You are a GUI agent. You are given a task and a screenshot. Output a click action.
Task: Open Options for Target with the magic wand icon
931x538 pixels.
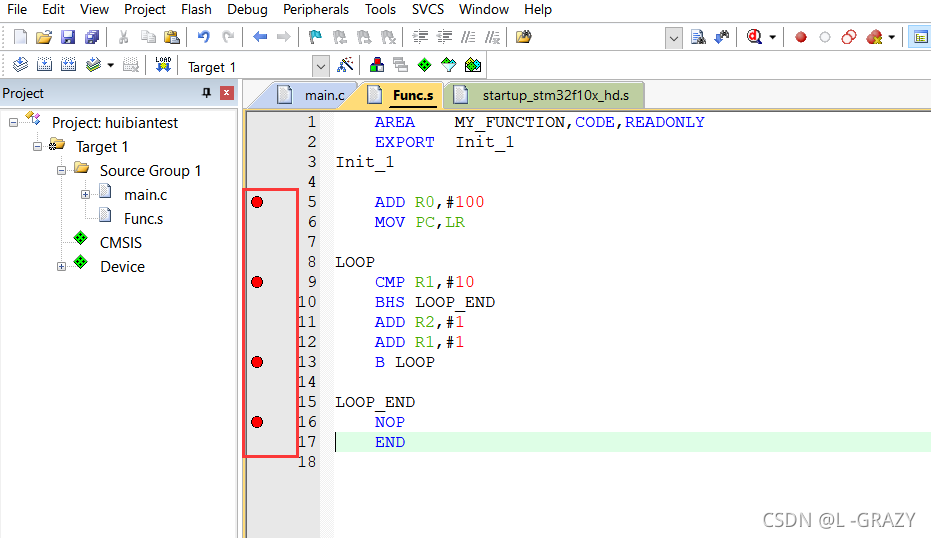tap(345, 65)
